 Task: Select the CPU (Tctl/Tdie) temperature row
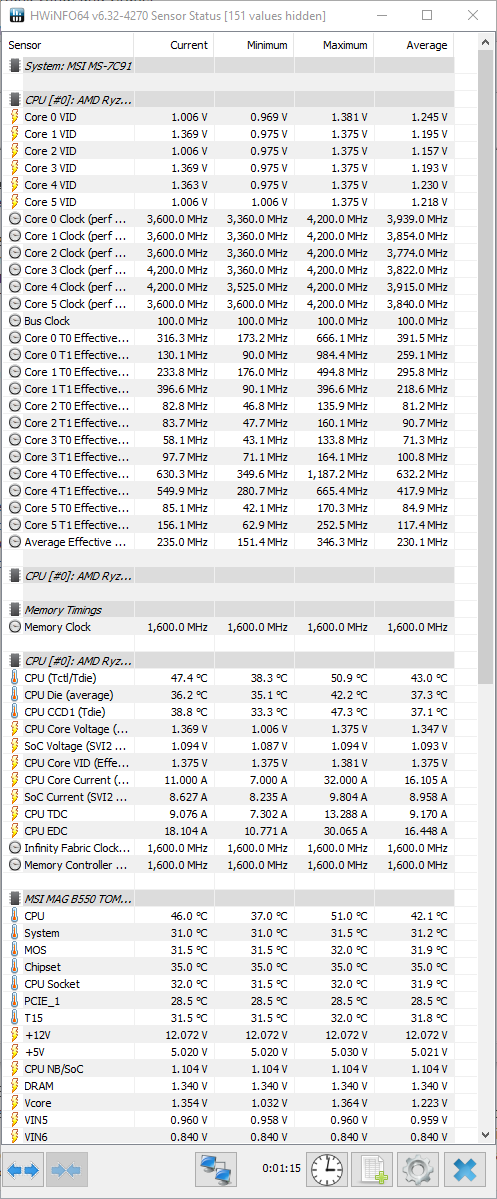point(229,677)
